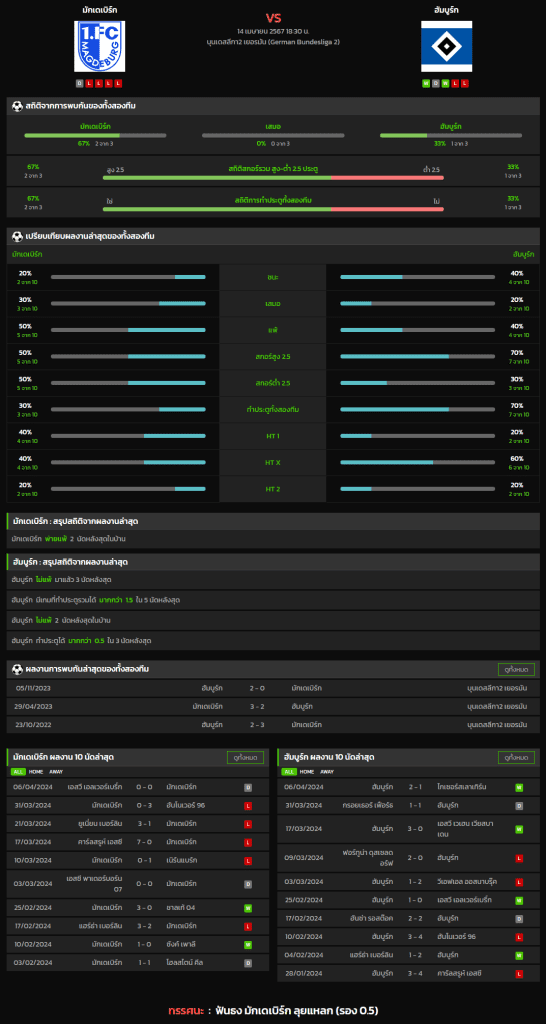Click W badge for Magdeburg 10/02/2024 match
The height and width of the screenshot is (1024, 546).
tap(248, 944)
